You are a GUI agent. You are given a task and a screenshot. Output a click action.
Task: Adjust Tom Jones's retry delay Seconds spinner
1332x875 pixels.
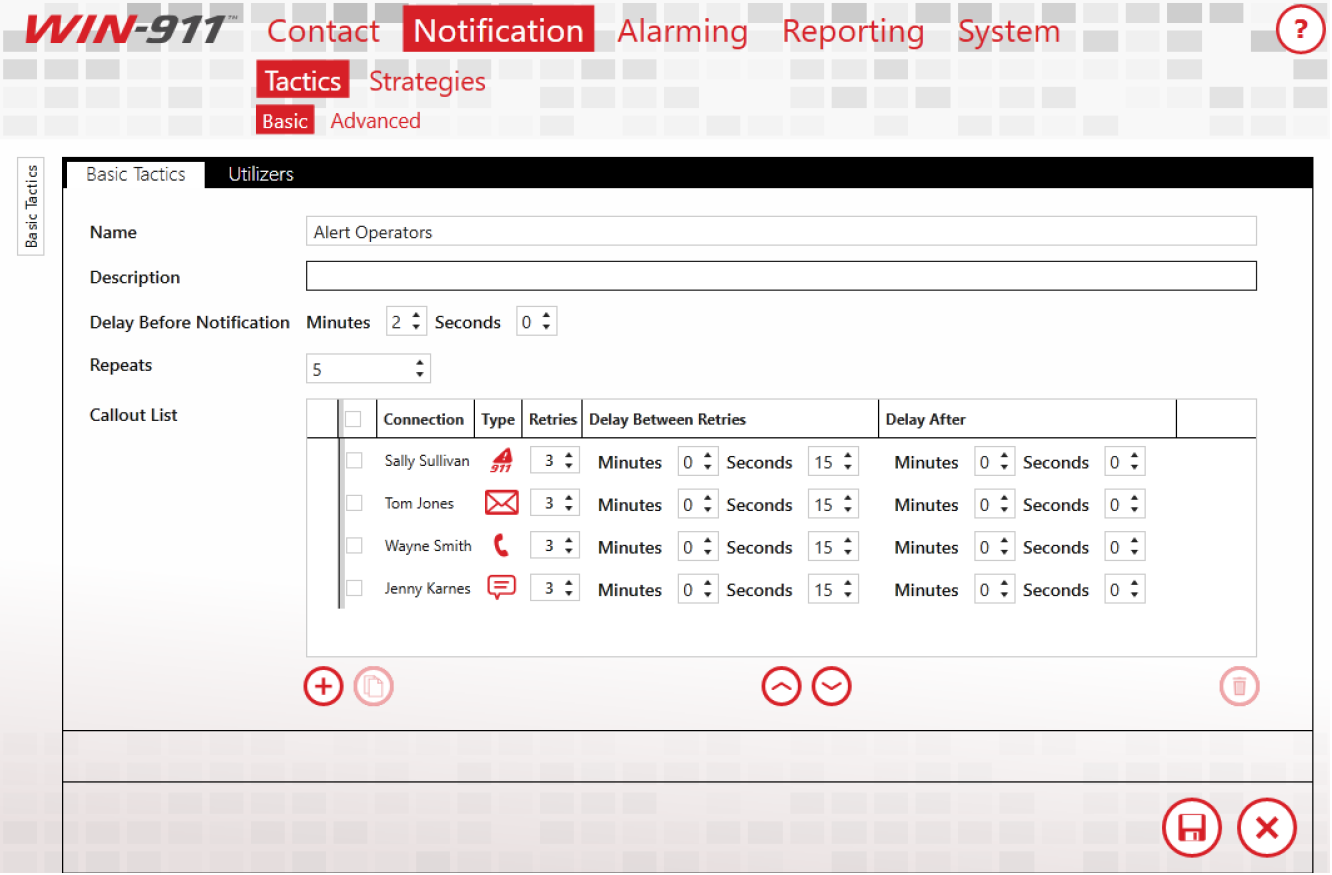(833, 505)
